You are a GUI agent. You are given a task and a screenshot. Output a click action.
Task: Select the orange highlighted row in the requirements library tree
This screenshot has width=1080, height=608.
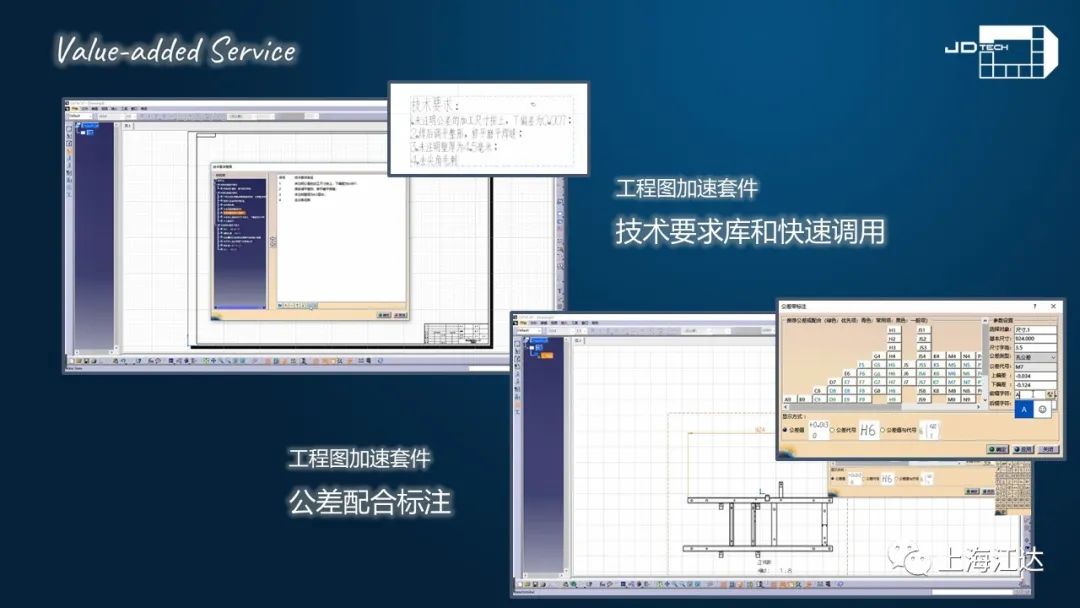pyautogui.click(x=233, y=213)
